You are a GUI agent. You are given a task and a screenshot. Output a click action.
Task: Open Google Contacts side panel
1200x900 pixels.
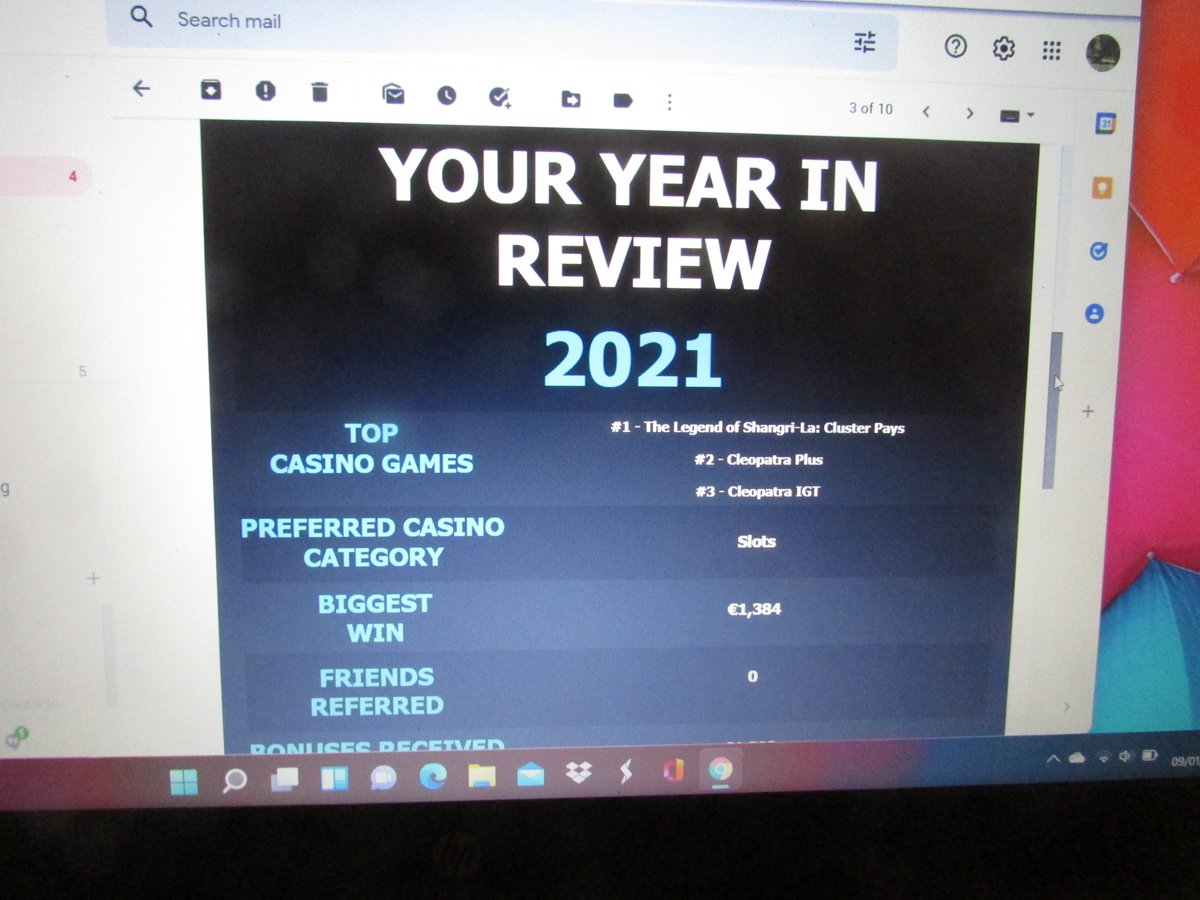coord(1095,314)
